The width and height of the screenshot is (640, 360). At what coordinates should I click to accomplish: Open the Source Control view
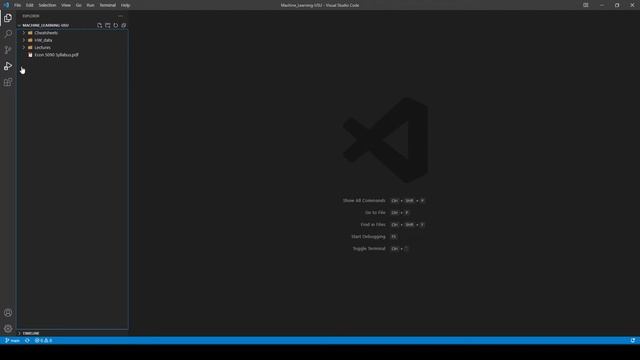coord(8,50)
